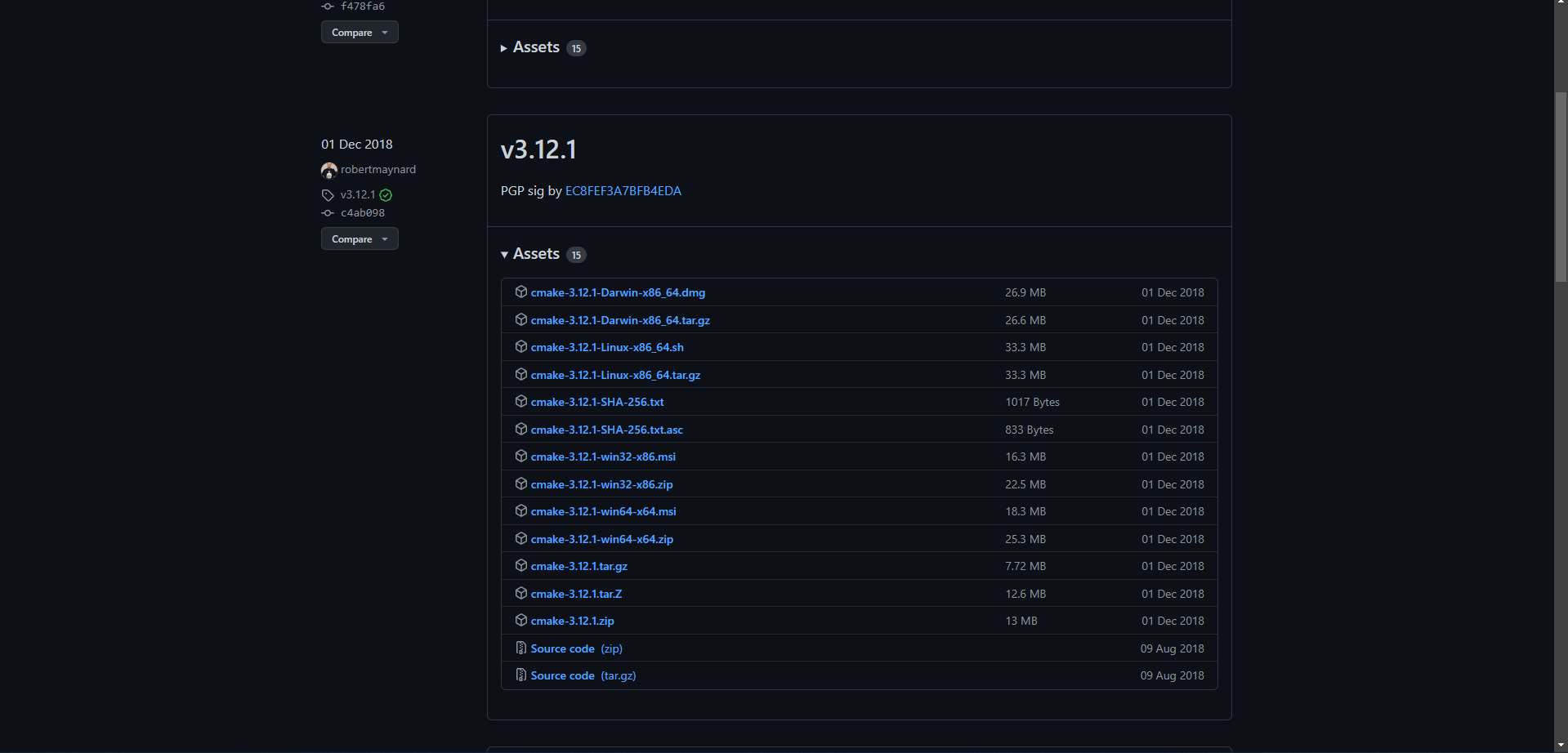Click robertmaynard's avatar image

click(329, 170)
